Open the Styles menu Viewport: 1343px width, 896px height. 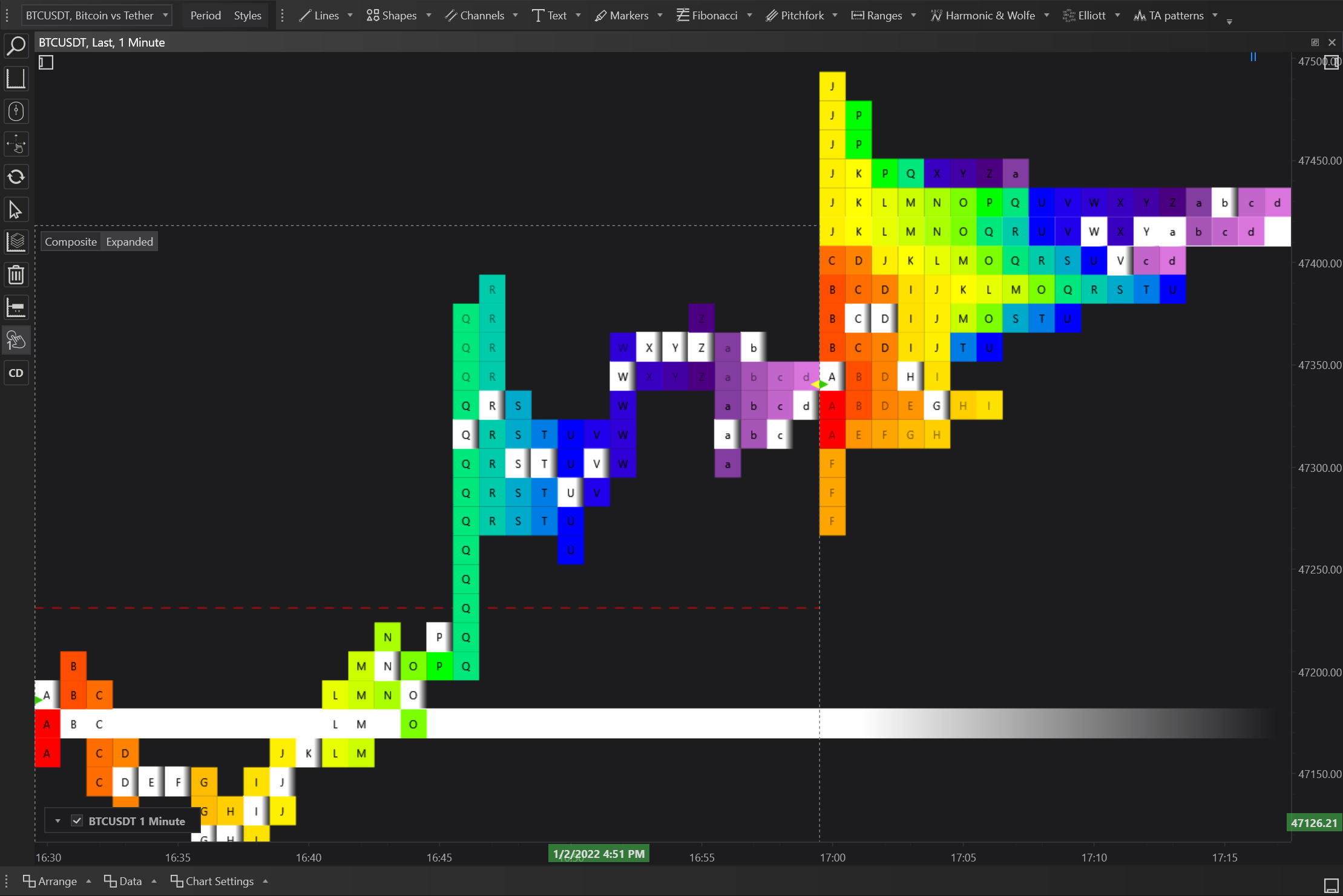click(248, 16)
